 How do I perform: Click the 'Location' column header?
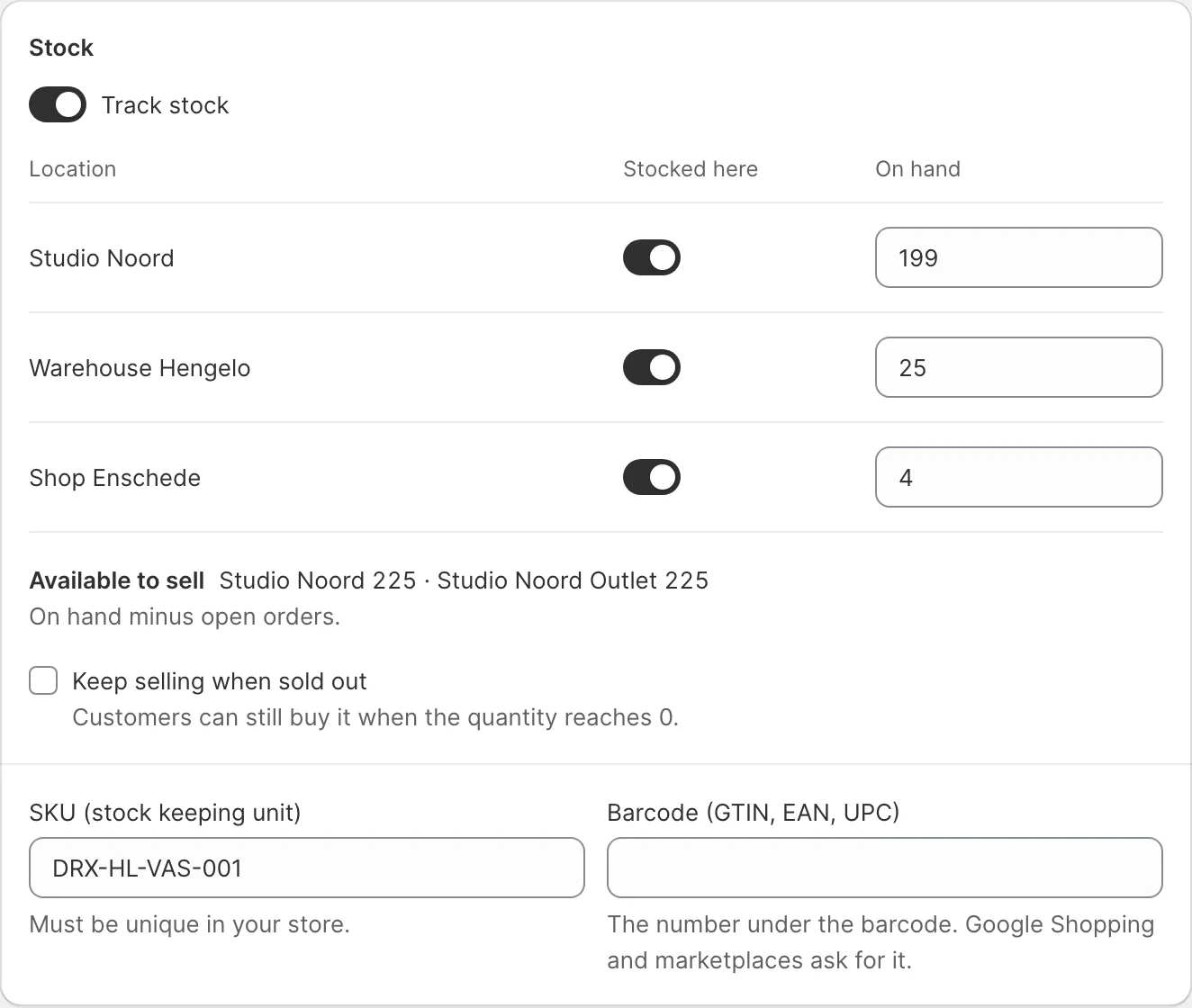pyautogui.click(x=73, y=169)
